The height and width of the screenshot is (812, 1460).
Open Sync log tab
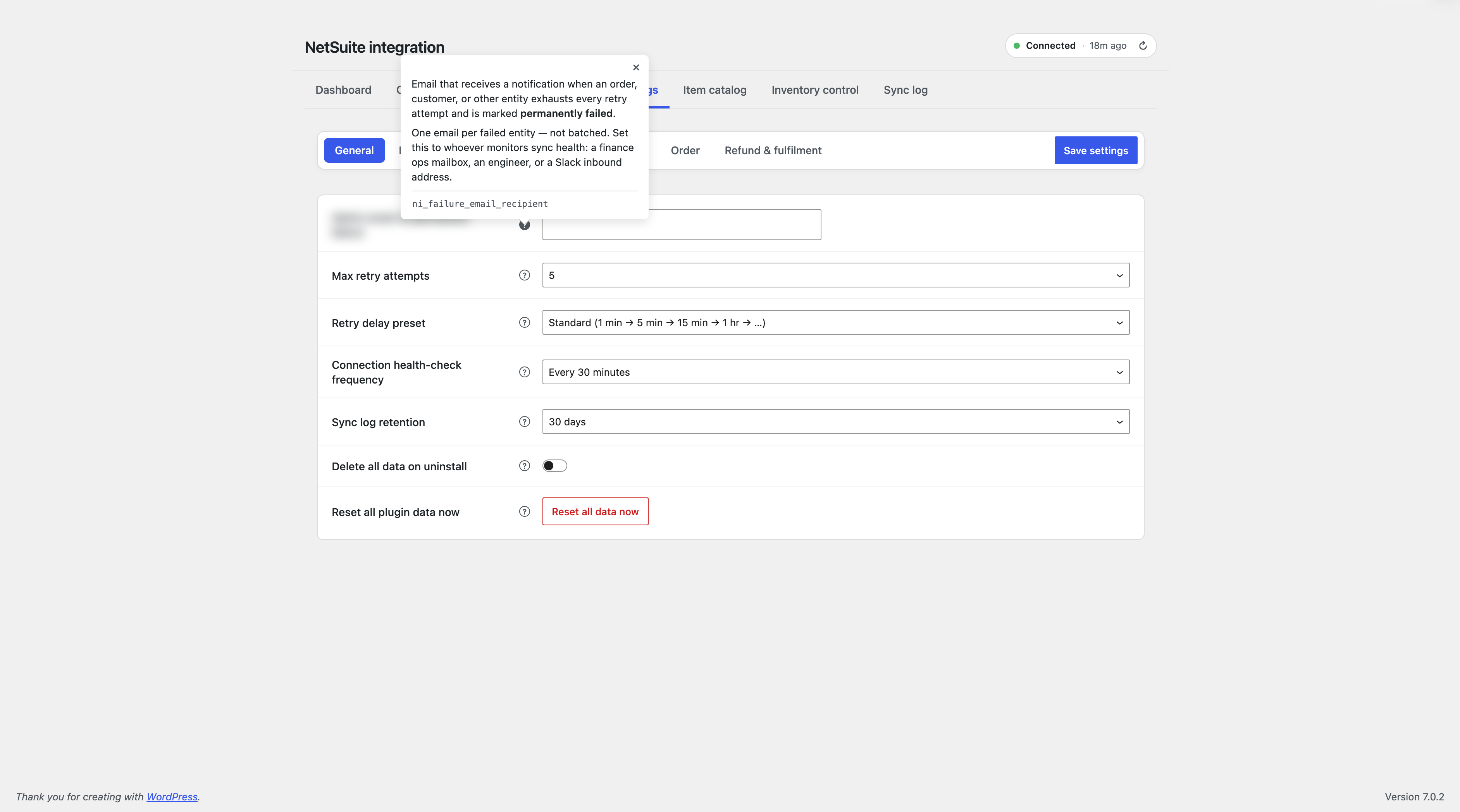pyautogui.click(x=905, y=90)
